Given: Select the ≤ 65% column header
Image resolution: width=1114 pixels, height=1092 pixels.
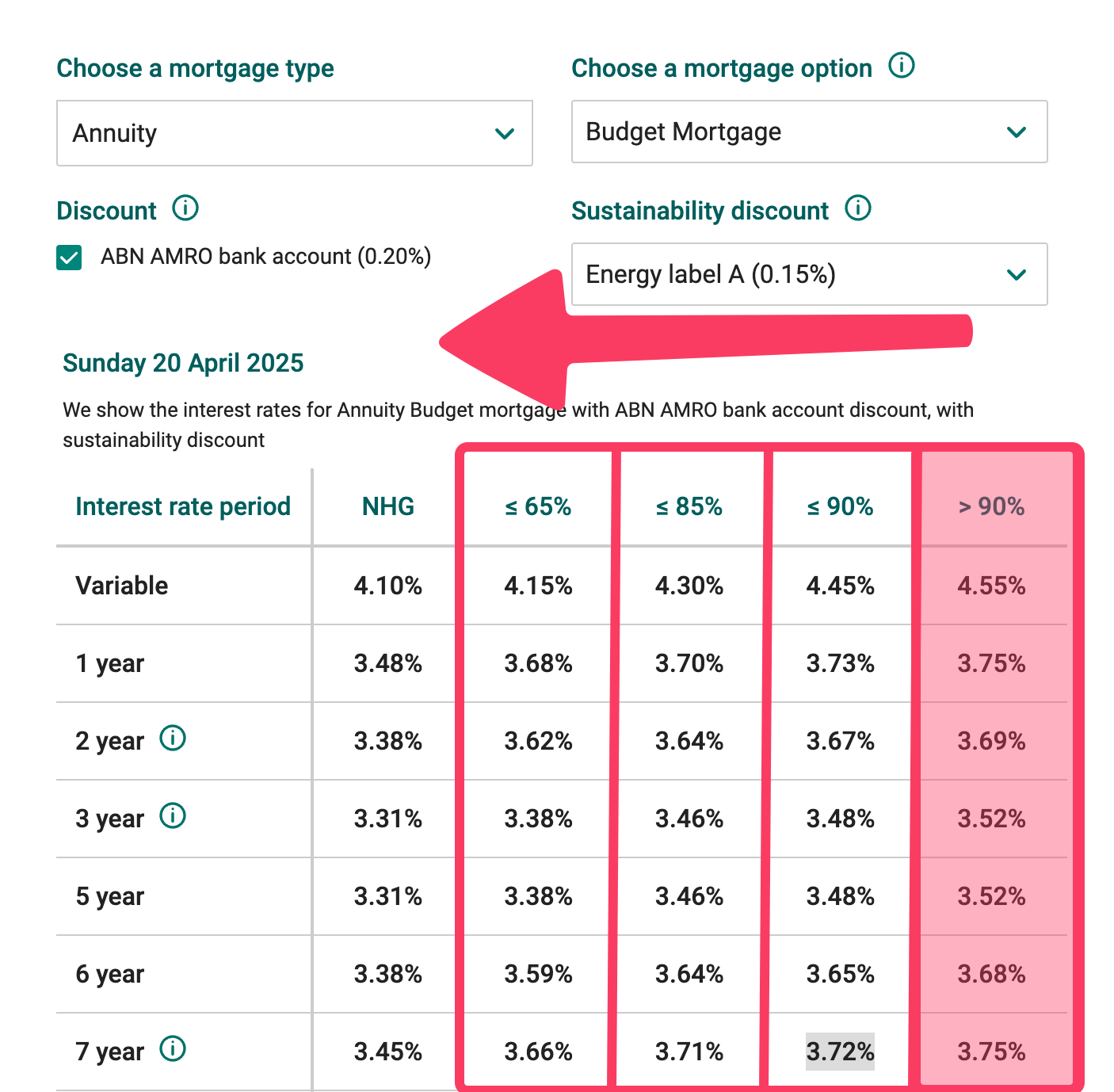Looking at the screenshot, I should pyautogui.click(x=539, y=506).
